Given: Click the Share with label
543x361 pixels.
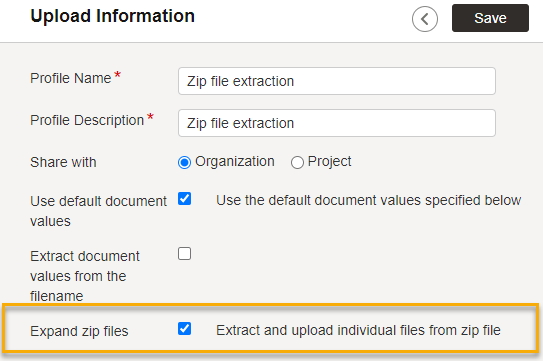Looking at the screenshot, I should pos(63,162).
